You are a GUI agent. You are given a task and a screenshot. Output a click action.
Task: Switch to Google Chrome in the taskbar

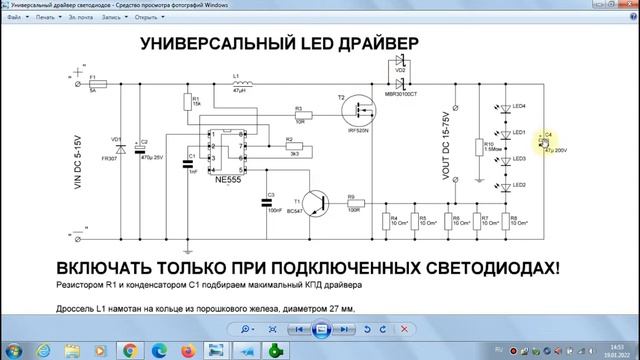point(130,351)
